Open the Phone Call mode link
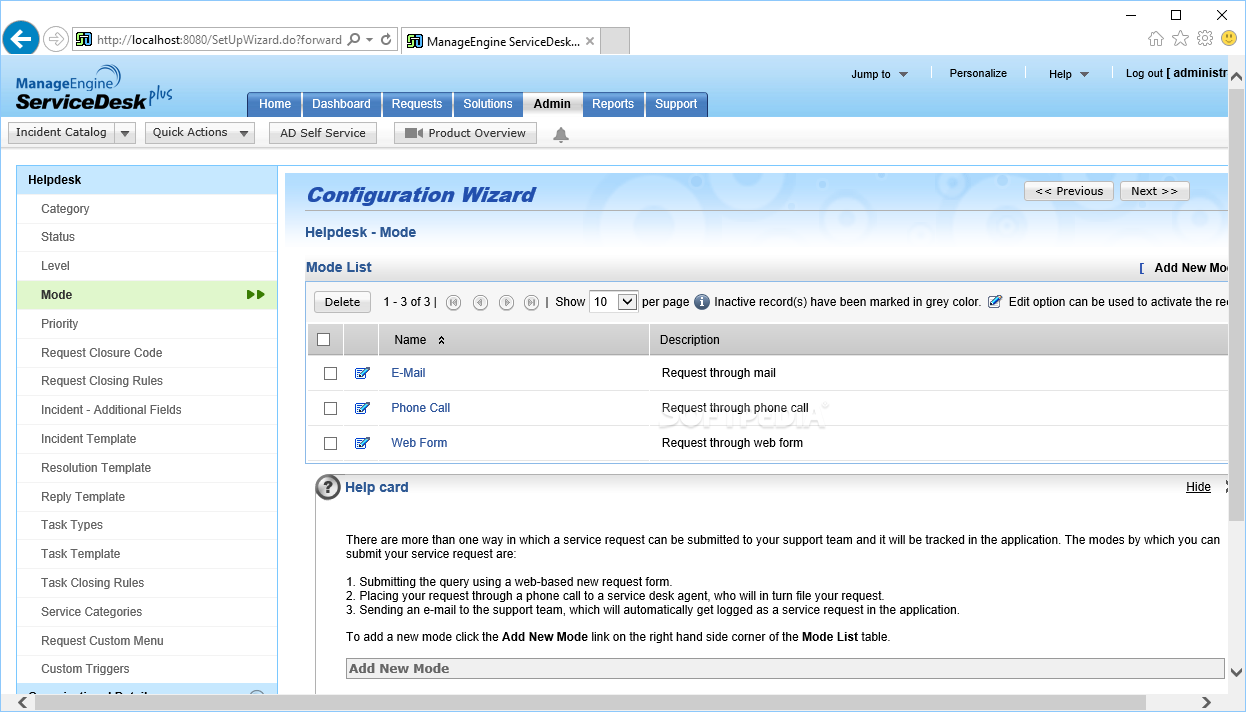Viewport: 1246px width, 712px height. [421, 408]
